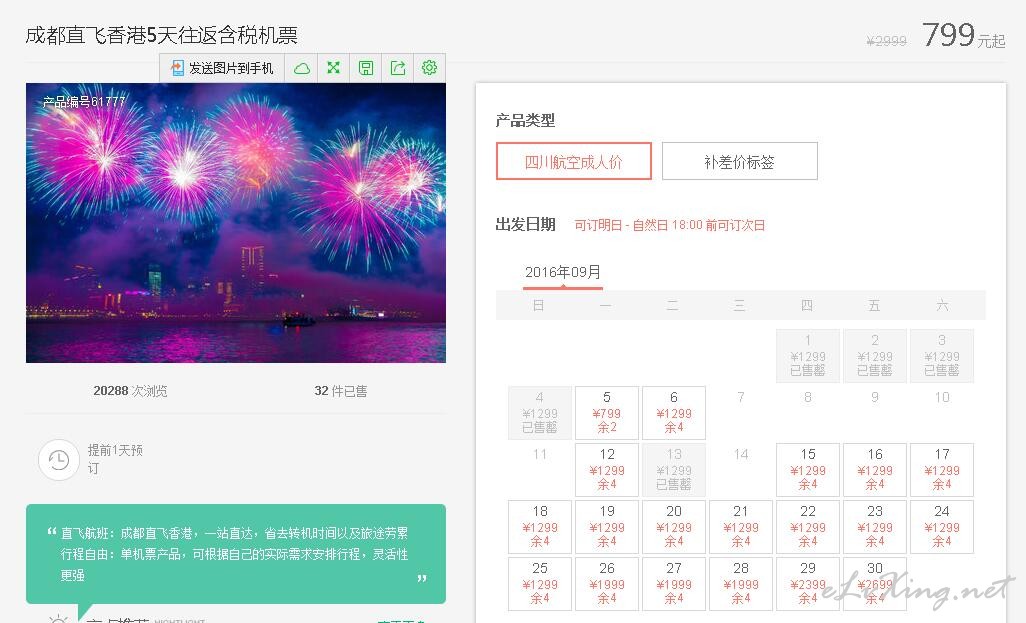This screenshot has height=623, width=1026.
Task: Pick departure date 5 priced ¥799
Action: (607, 412)
